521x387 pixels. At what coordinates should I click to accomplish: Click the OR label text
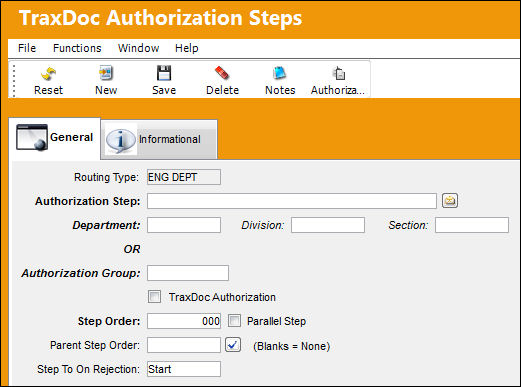(132, 249)
